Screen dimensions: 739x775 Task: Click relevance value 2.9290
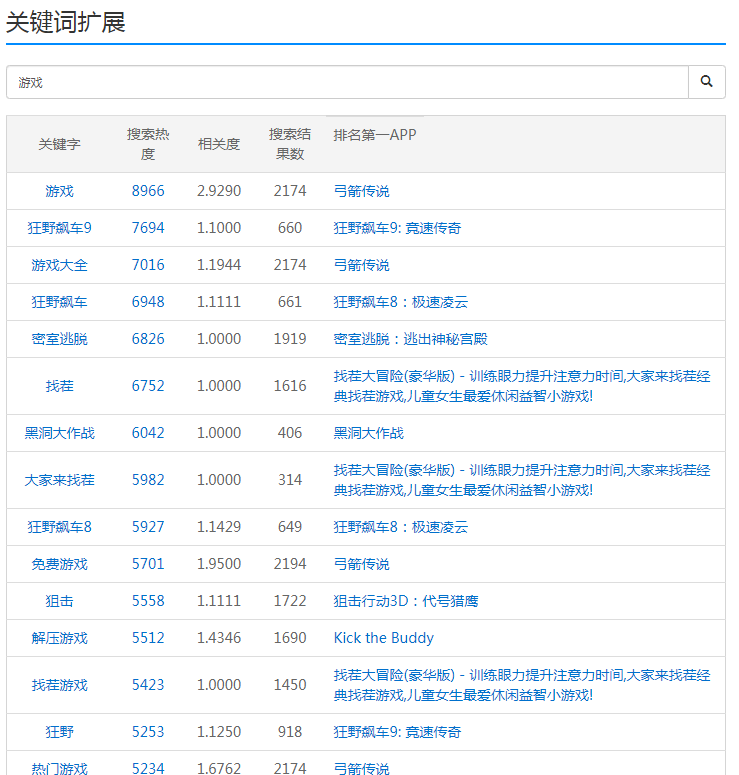pos(218,191)
